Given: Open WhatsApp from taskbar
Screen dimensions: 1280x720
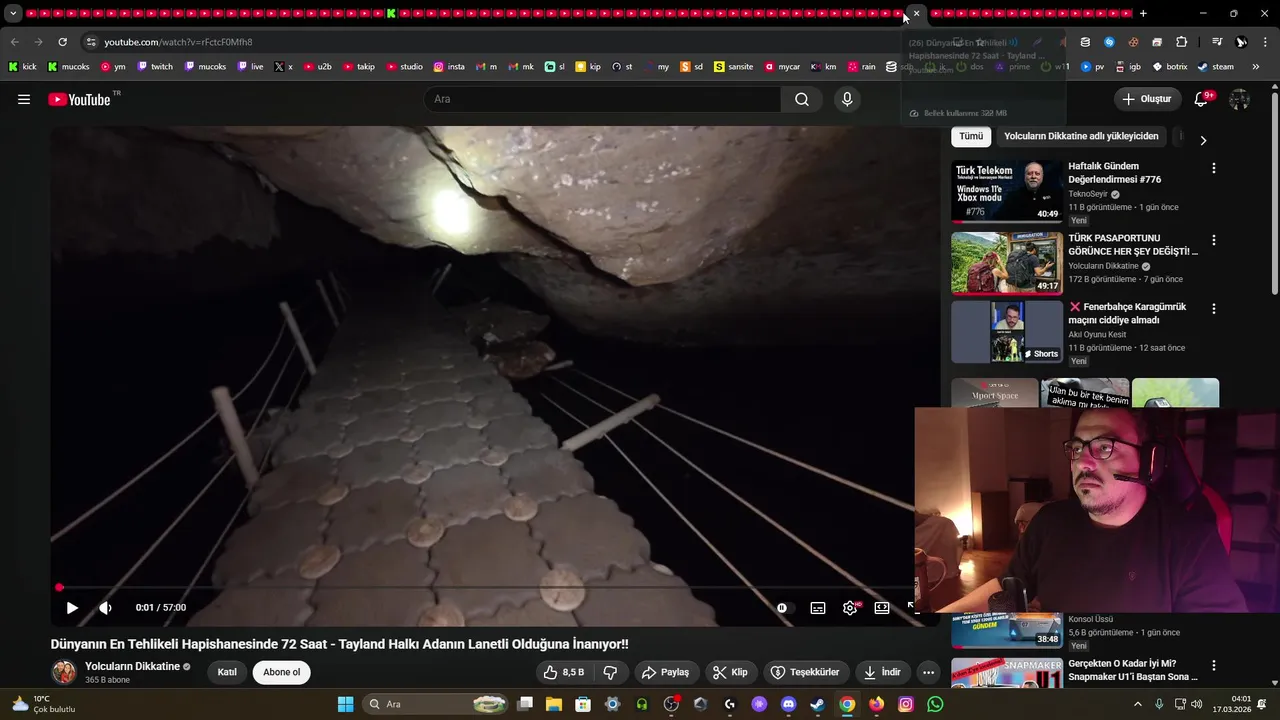Looking at the screenshot, I should [x=935, y=704].
